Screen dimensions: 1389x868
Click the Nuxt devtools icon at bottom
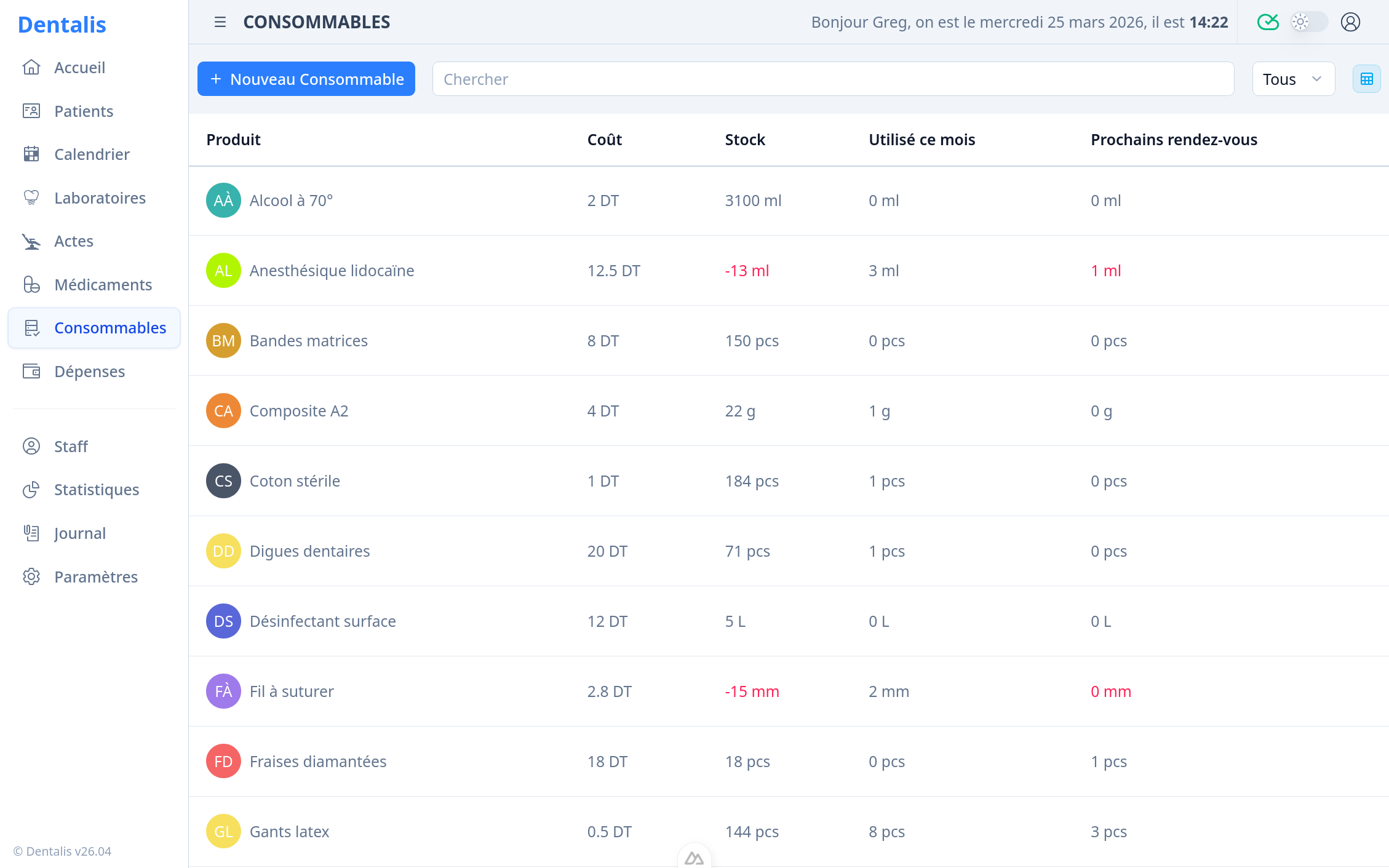(694, 858)
